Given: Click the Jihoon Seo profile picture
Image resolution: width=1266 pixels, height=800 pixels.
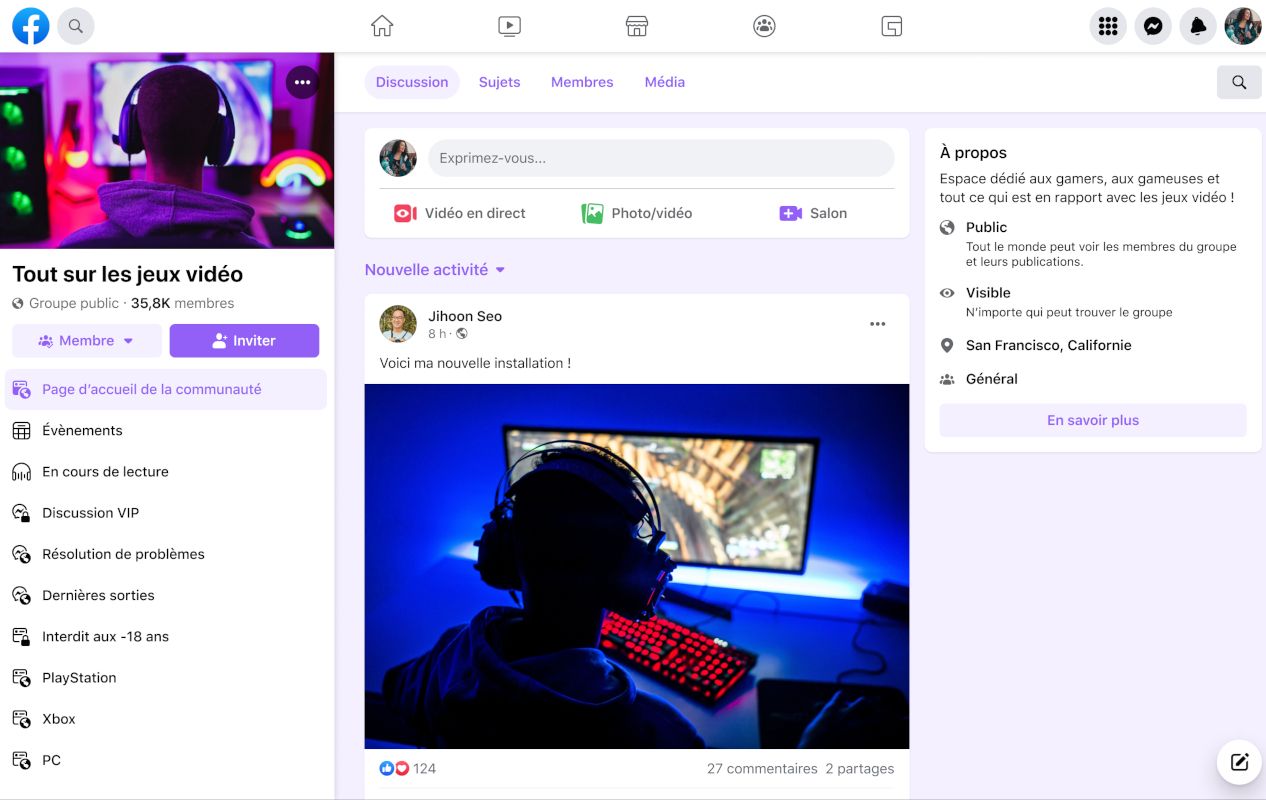Looking at the screenshot, I should click(398, 324).
